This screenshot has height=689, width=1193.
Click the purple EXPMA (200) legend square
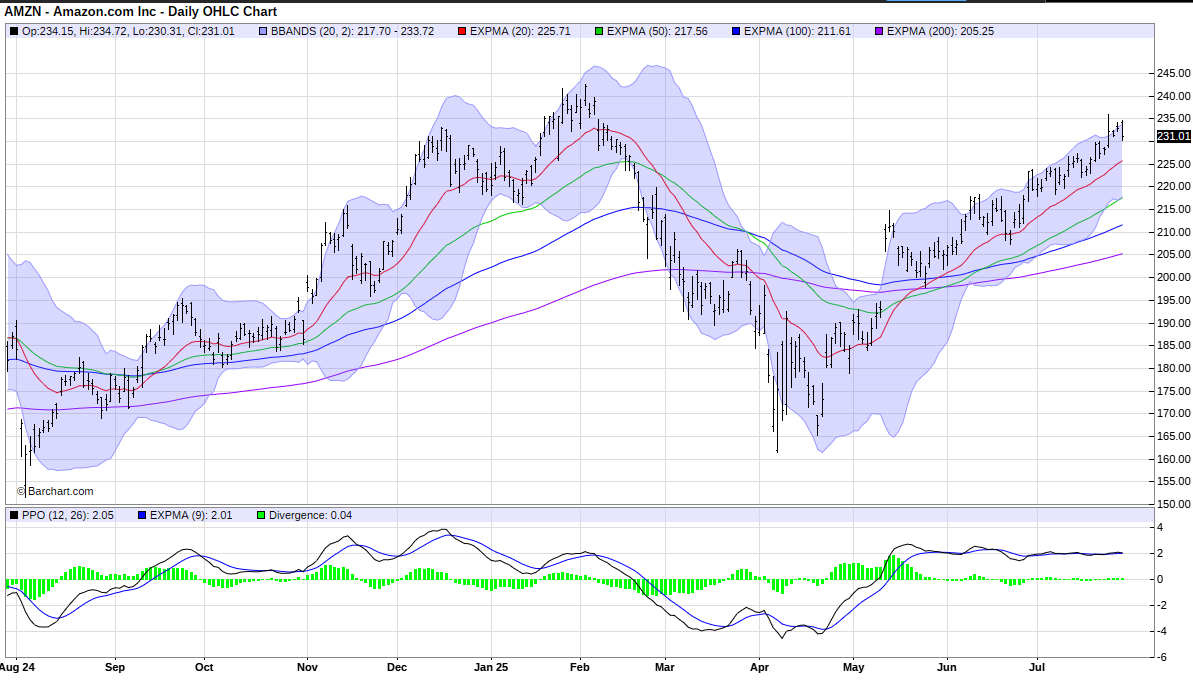(879, 31)
